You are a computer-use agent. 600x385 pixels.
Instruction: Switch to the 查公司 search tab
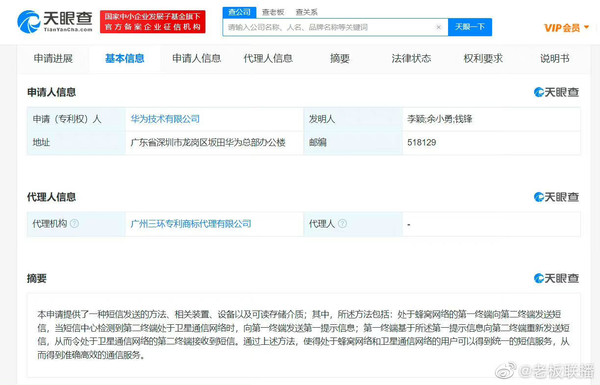click(239, 12)
